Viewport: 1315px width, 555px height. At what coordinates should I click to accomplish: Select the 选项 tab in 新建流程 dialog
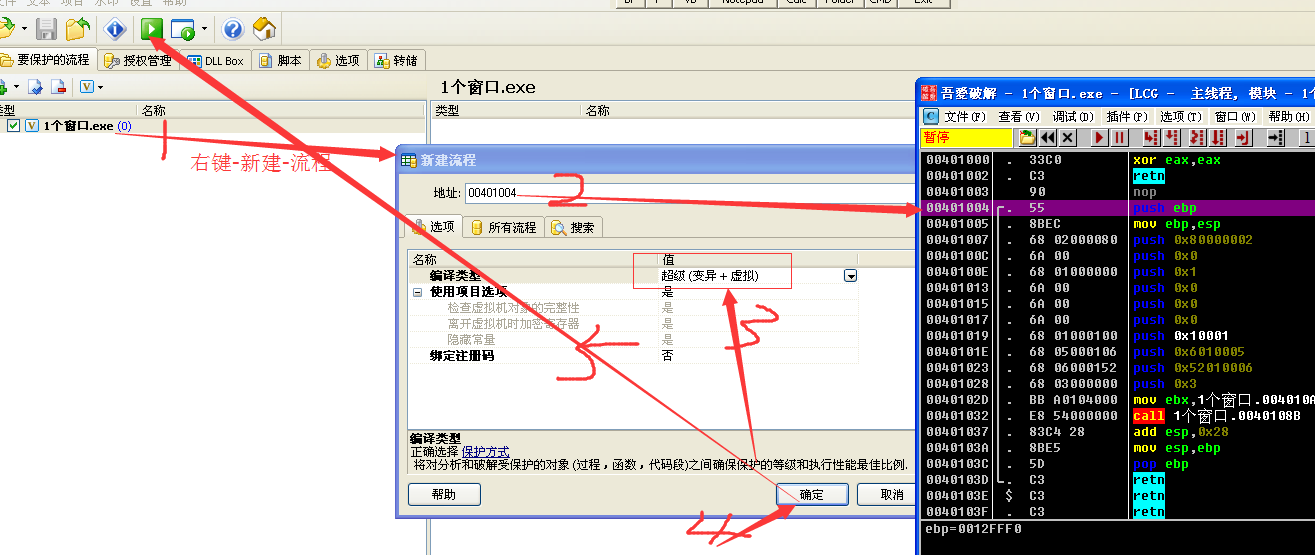434,227
